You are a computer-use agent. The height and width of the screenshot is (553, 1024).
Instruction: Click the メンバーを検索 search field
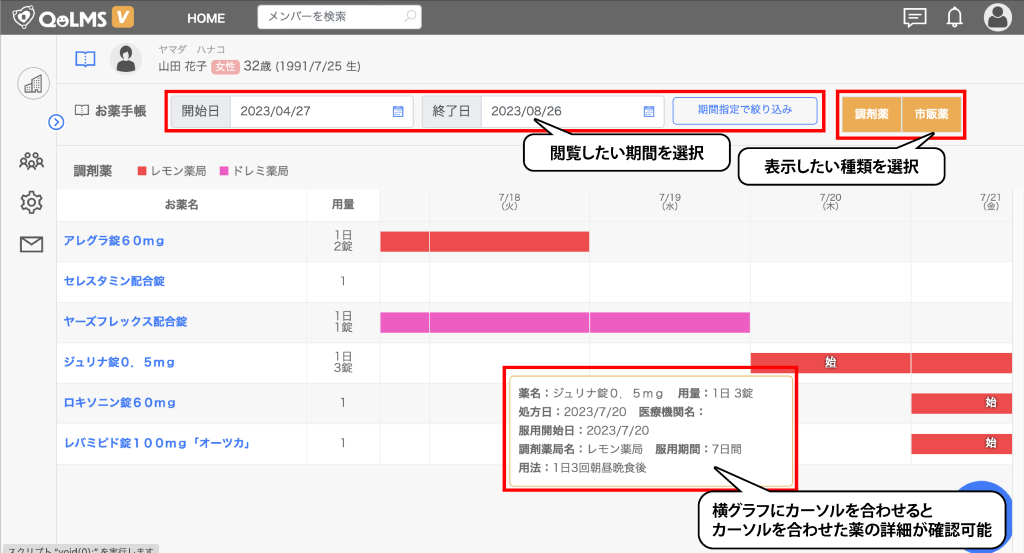[330, 17]
